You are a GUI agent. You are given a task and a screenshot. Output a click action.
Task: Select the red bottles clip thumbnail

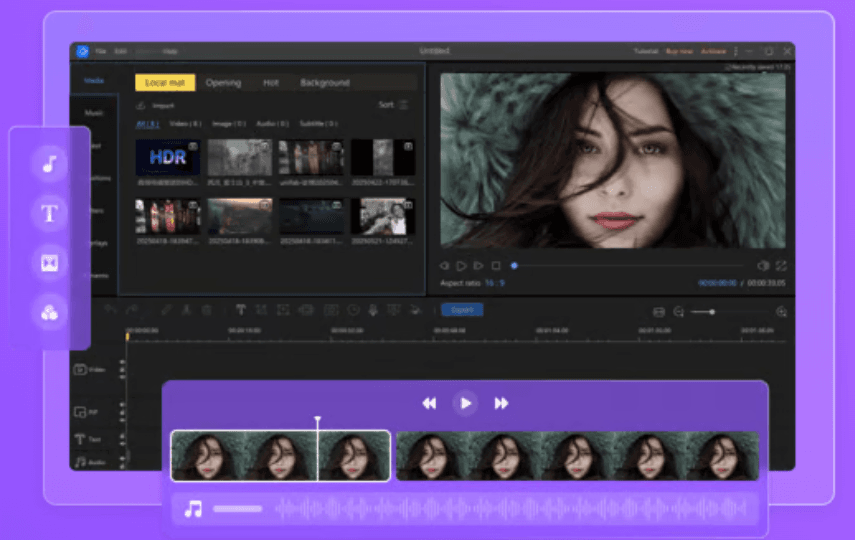pos(167,216)
